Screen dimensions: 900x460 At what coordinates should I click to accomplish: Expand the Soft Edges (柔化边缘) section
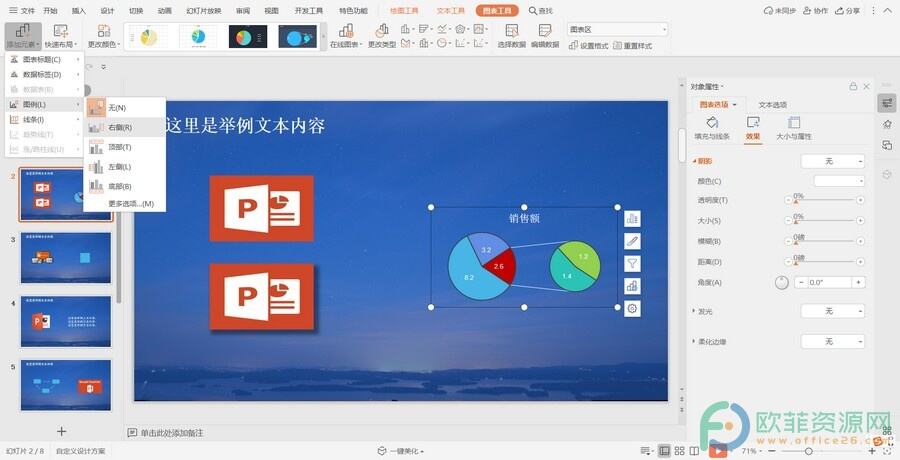coord(694,341)
